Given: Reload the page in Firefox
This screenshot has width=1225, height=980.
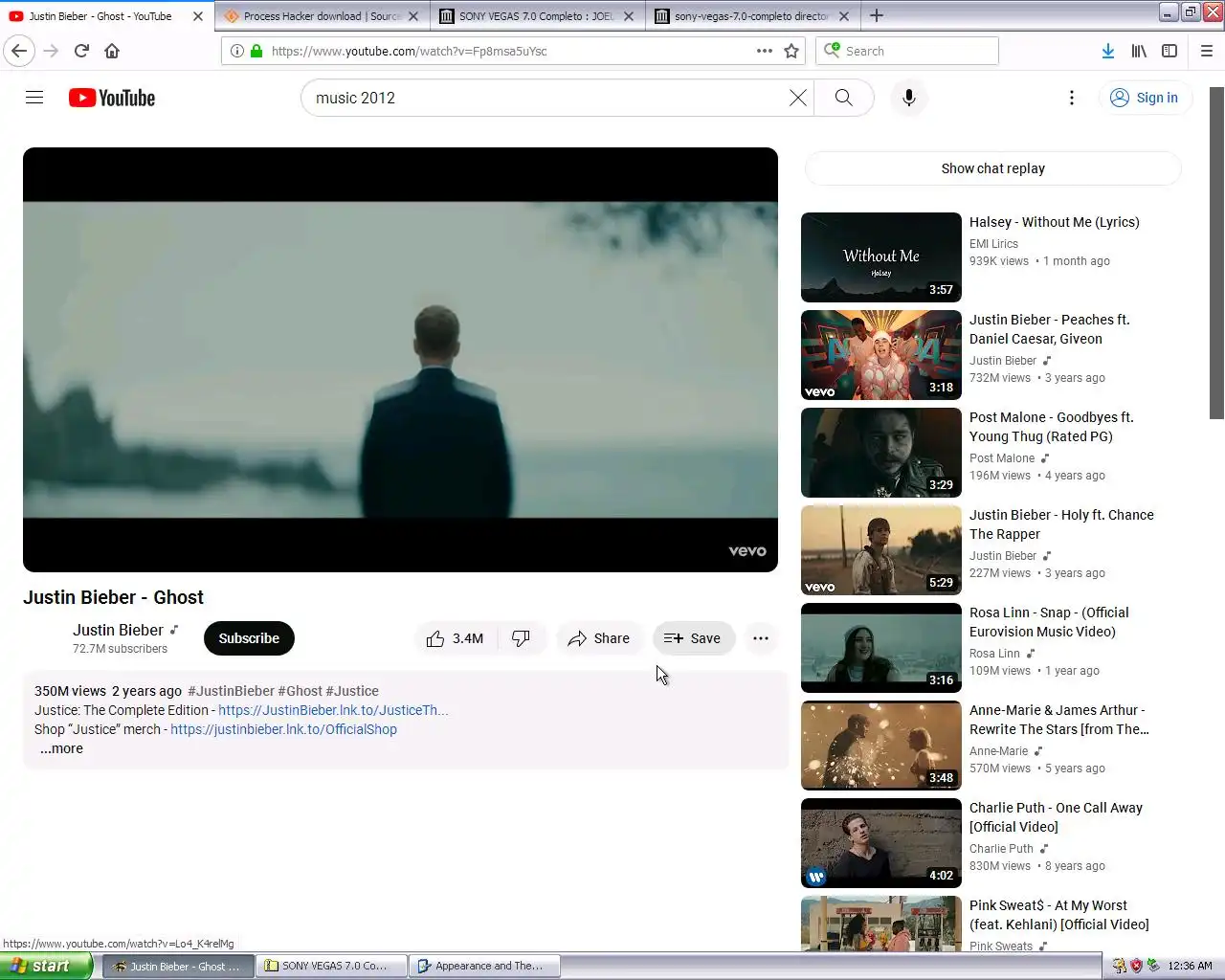Looking at the screenshot, I should pyautogui.click(x=81, y=51).
